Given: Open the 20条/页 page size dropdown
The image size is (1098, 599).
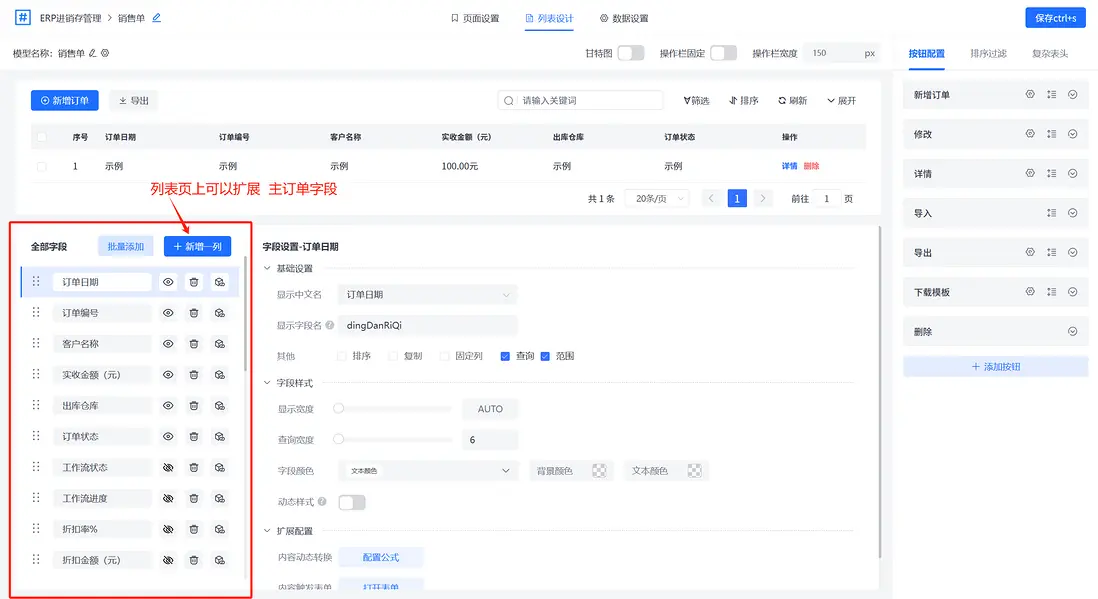Looking at the screenshot, I should coord(657,198).
